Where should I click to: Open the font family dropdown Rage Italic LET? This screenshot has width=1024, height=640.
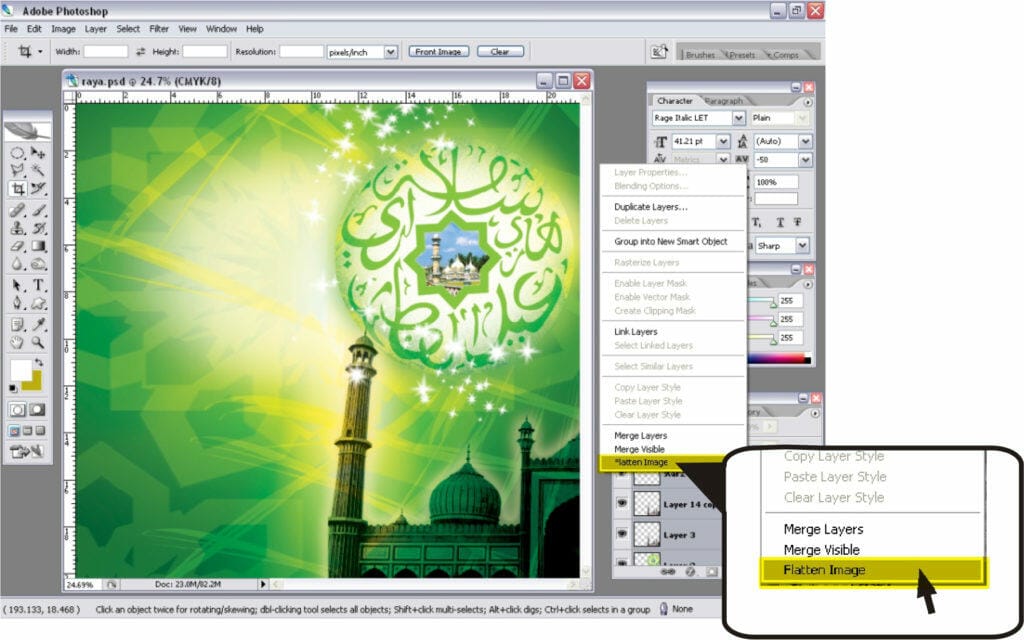[x=739, y=118]
